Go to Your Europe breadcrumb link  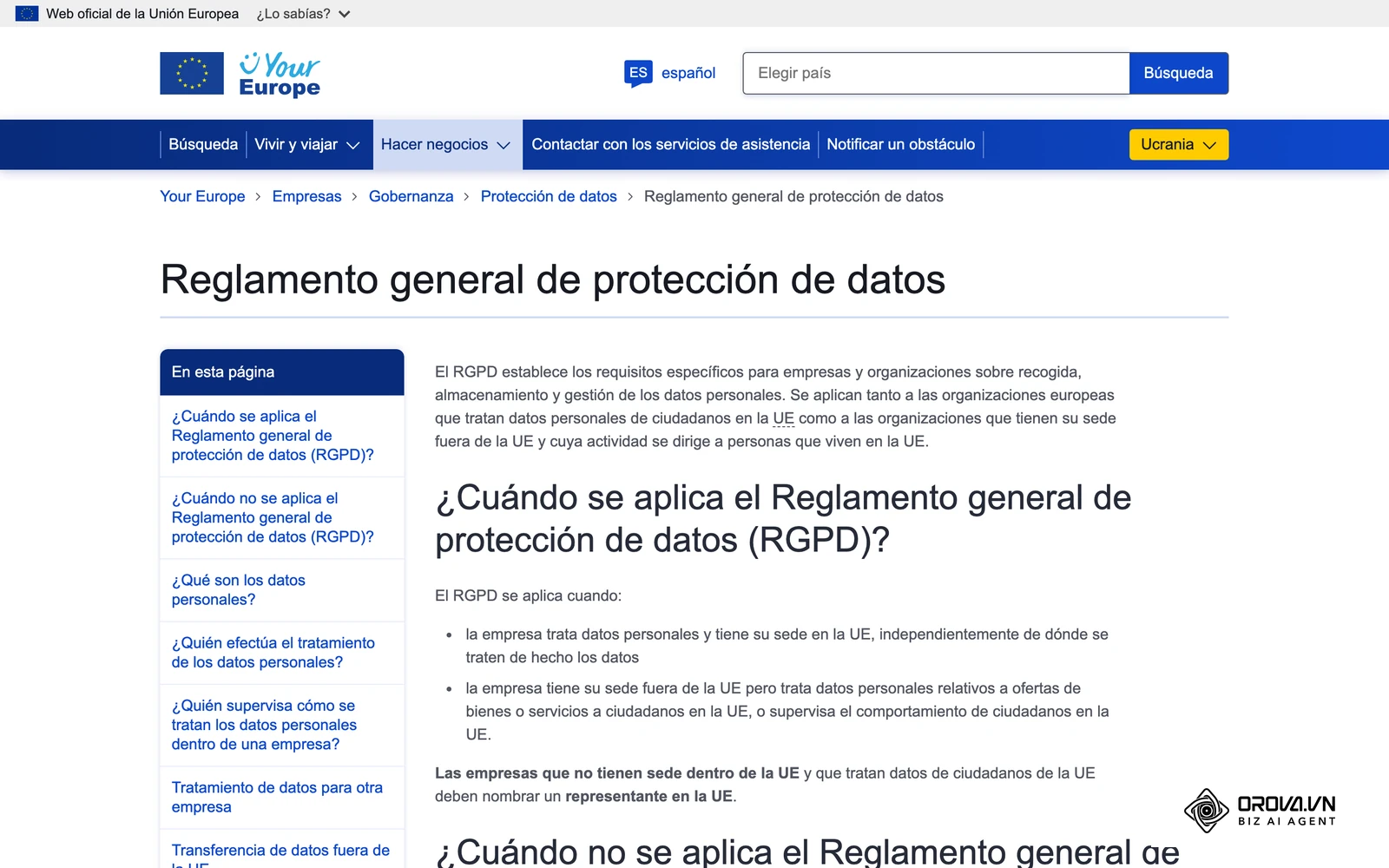pyautogui.click(x=202, y=196)
